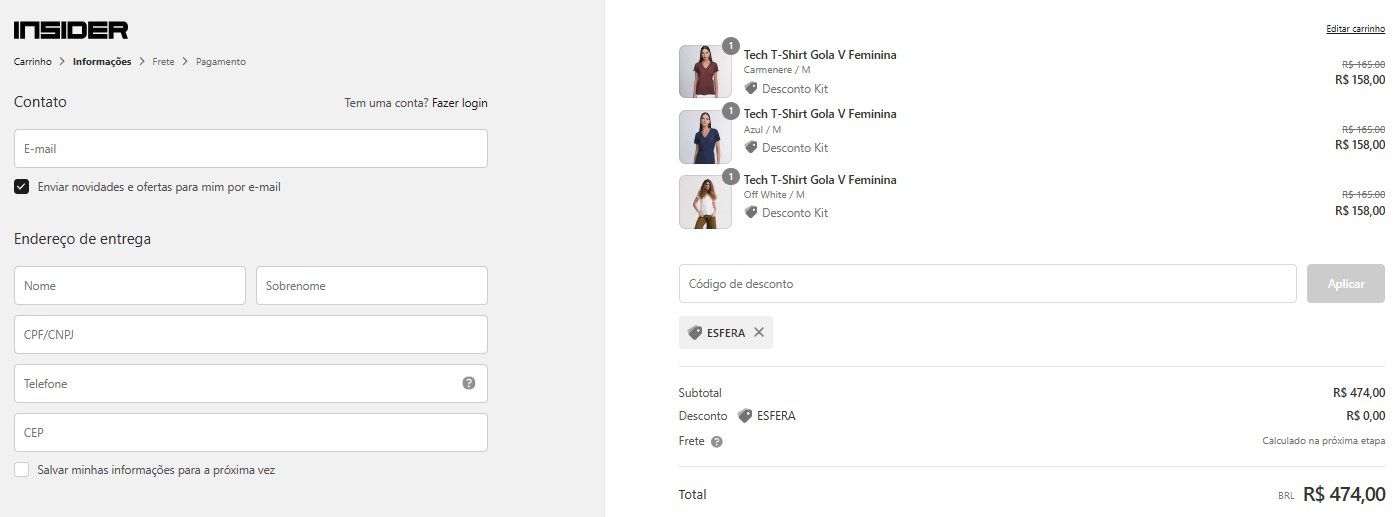Click the Desconto Kit tag icon for Carmenere shirt
This screenshot has height=517, width=1397.
[x=751, y=88]
